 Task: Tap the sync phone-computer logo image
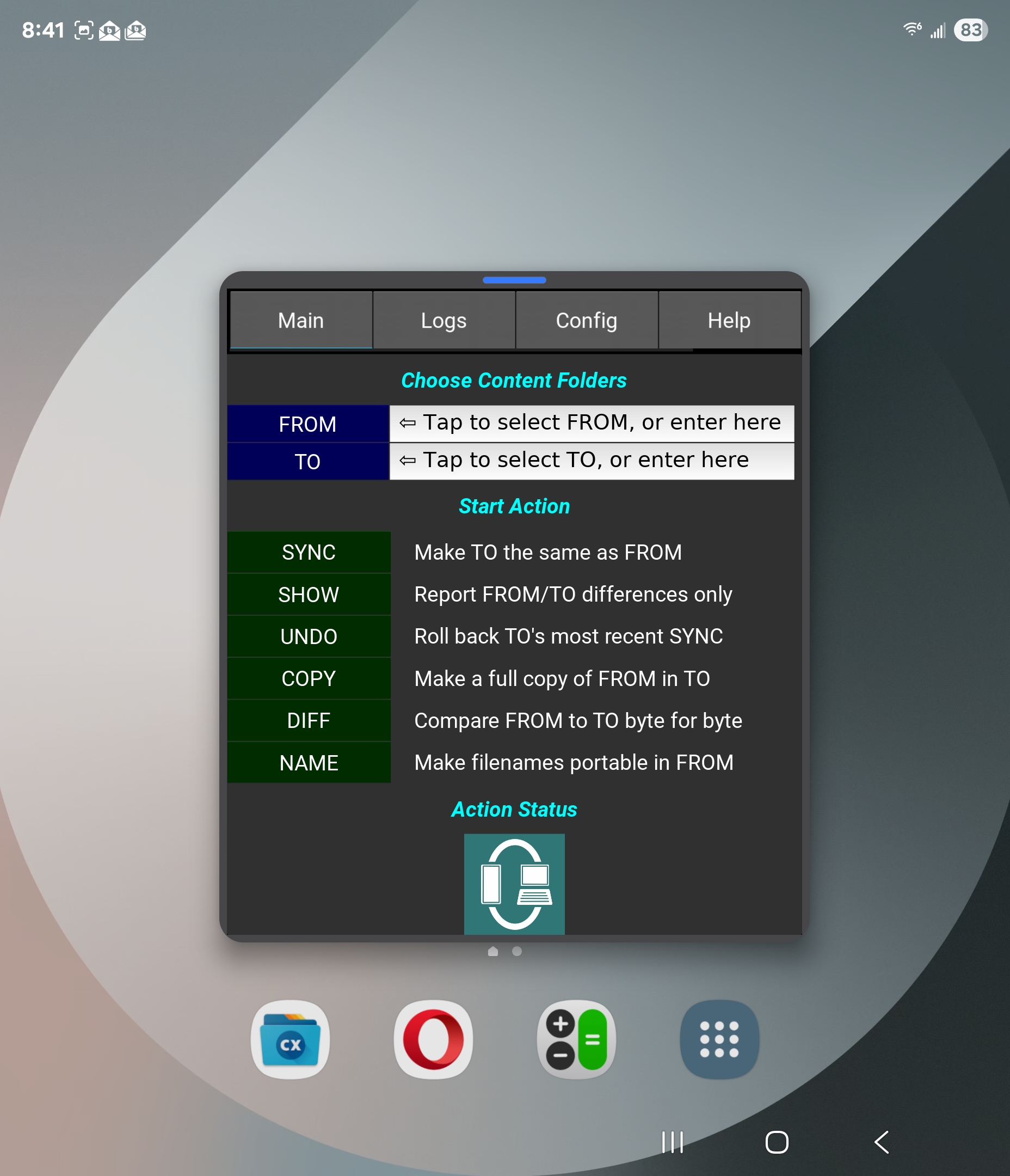514,883
